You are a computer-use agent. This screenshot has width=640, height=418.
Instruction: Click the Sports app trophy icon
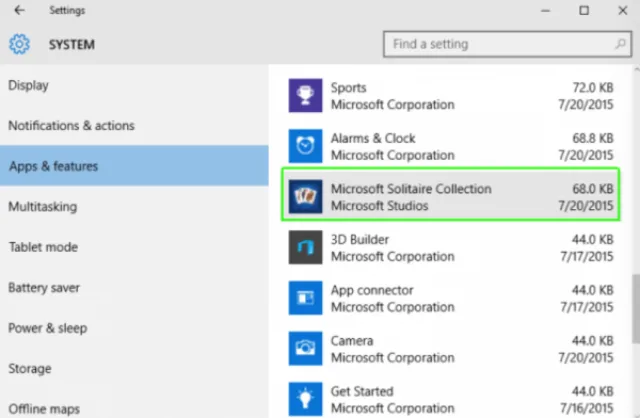(x=305, y=96)
